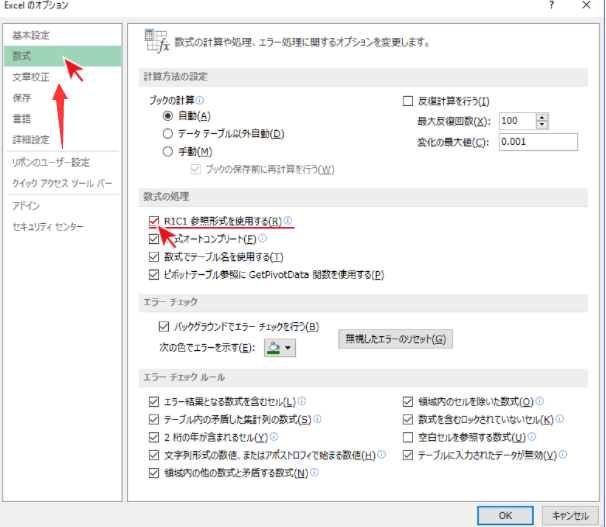This screenshot has width=606, height=527.
Task: Click info icon next to ロックされていないセル(K)
Action: [x=560, y=419]
